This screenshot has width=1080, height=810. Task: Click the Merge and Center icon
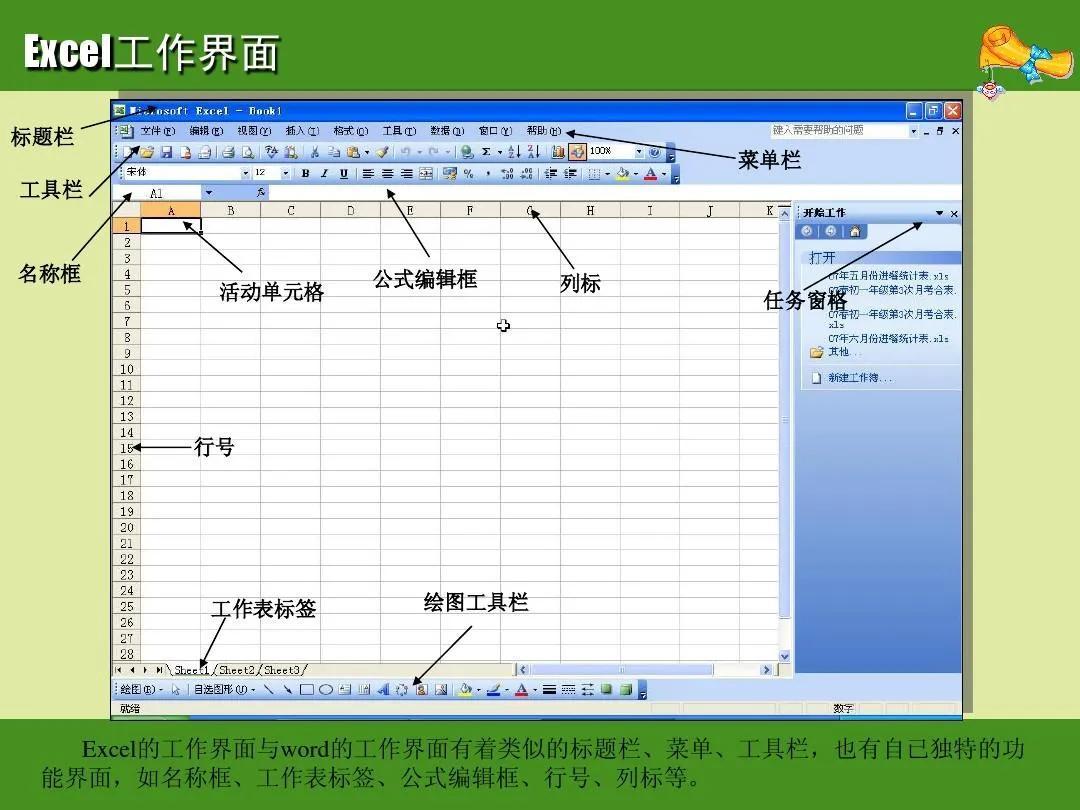tap(426, 174)
